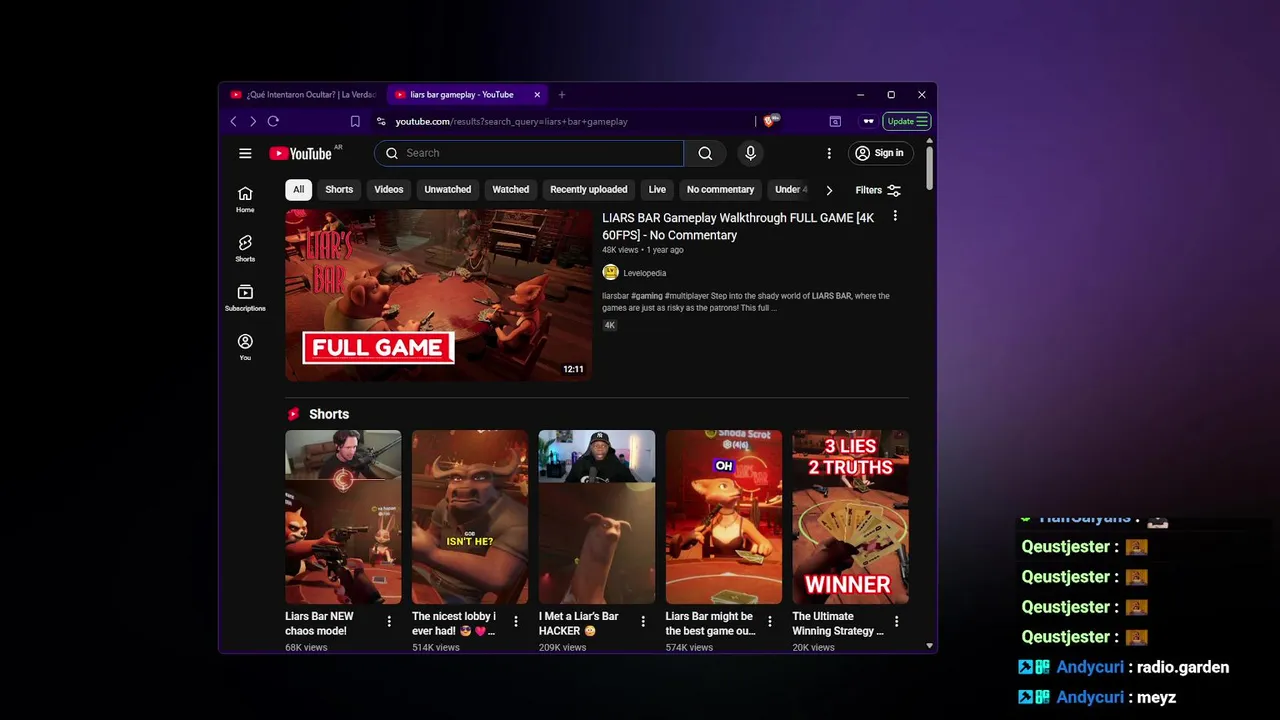Select the Live filter chip
Screen dimensions: 1280x720
coord(657,190)
